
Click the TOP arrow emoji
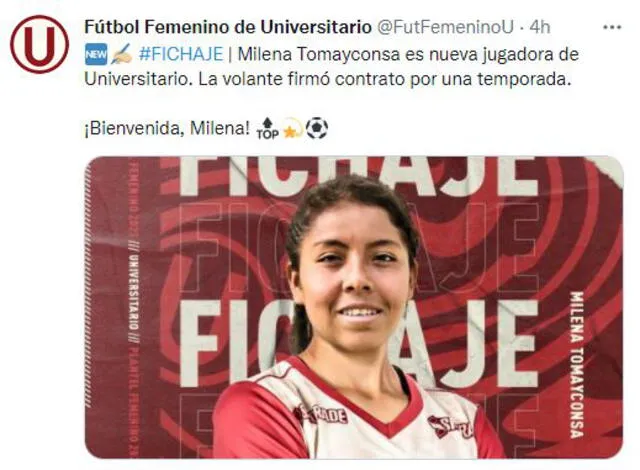click(x=267, y=129)
